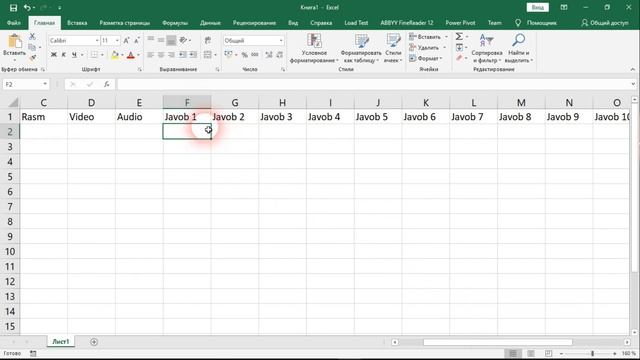Screen dimensions: 640x360
Task: Open the font size 11 dropdown
Action: coord(117,40)
